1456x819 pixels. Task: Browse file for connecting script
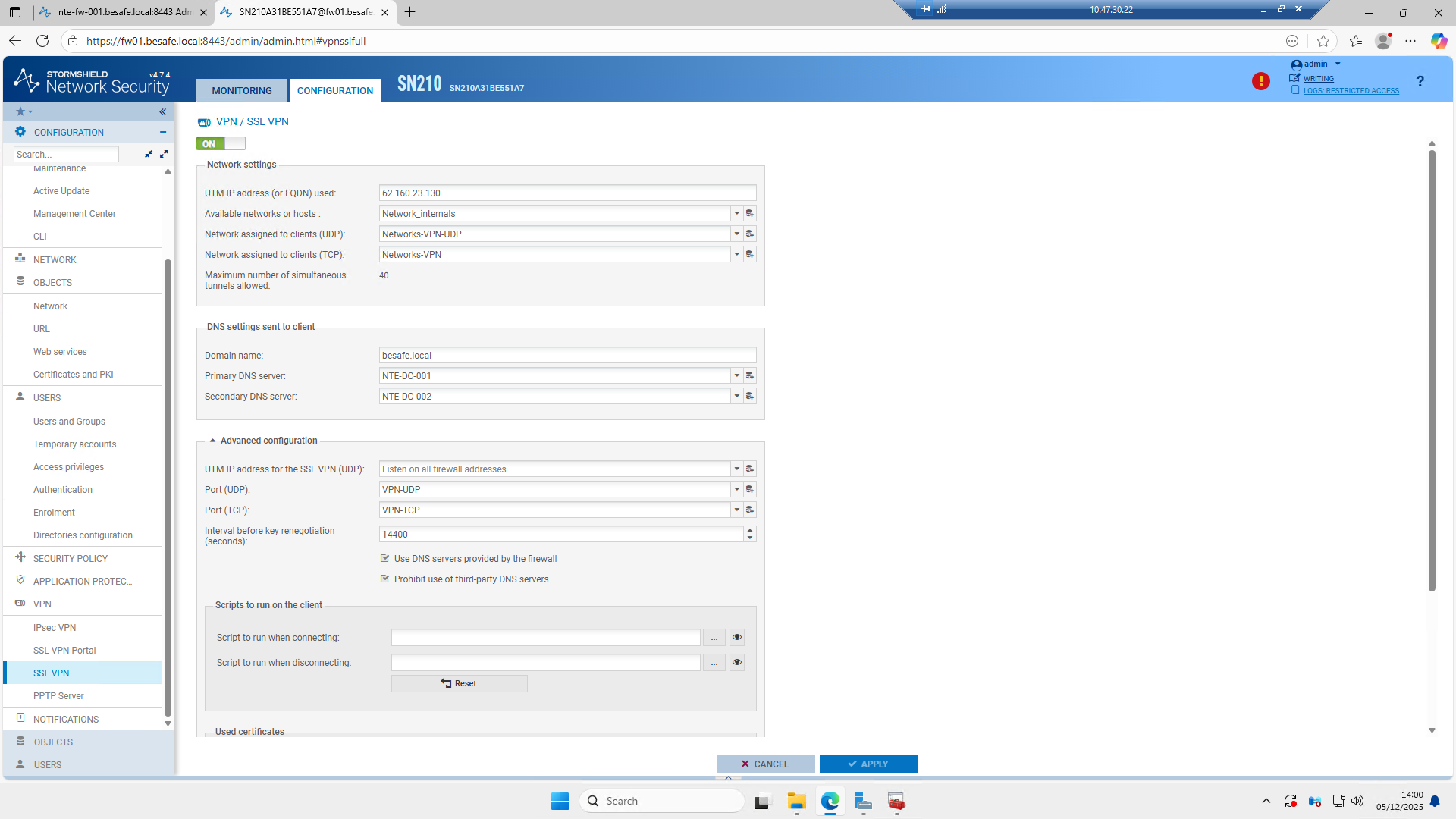click(x=714, y=638)
